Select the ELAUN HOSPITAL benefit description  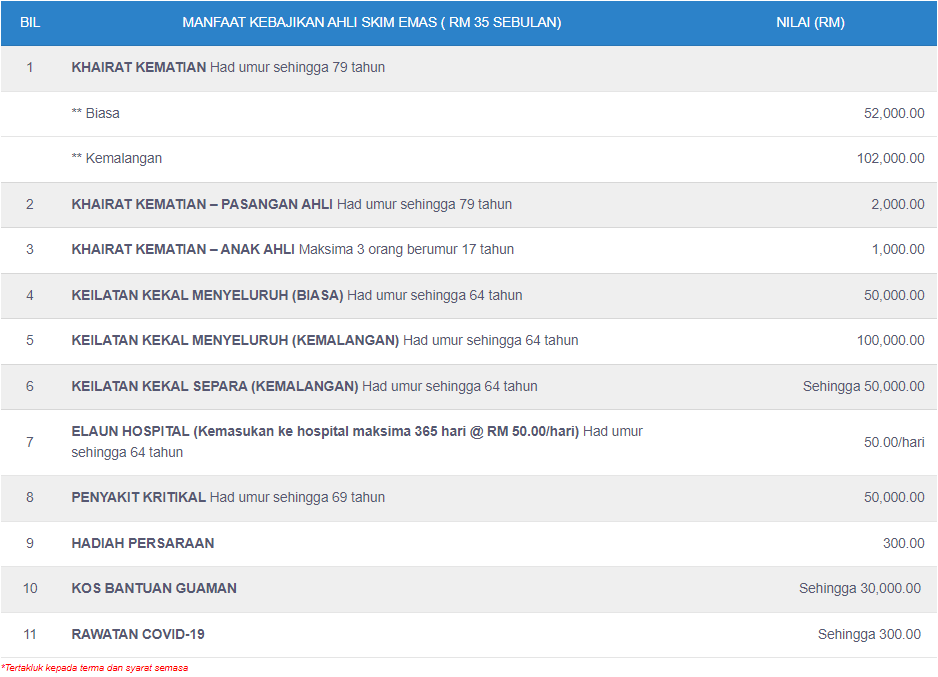click(x=325, y=431)
